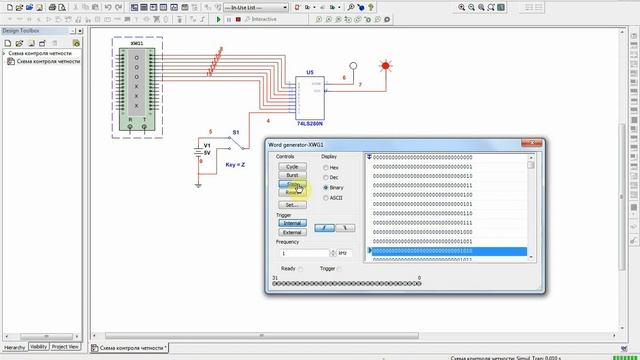
Task: Run the simulation
Action: pos(219,19)
